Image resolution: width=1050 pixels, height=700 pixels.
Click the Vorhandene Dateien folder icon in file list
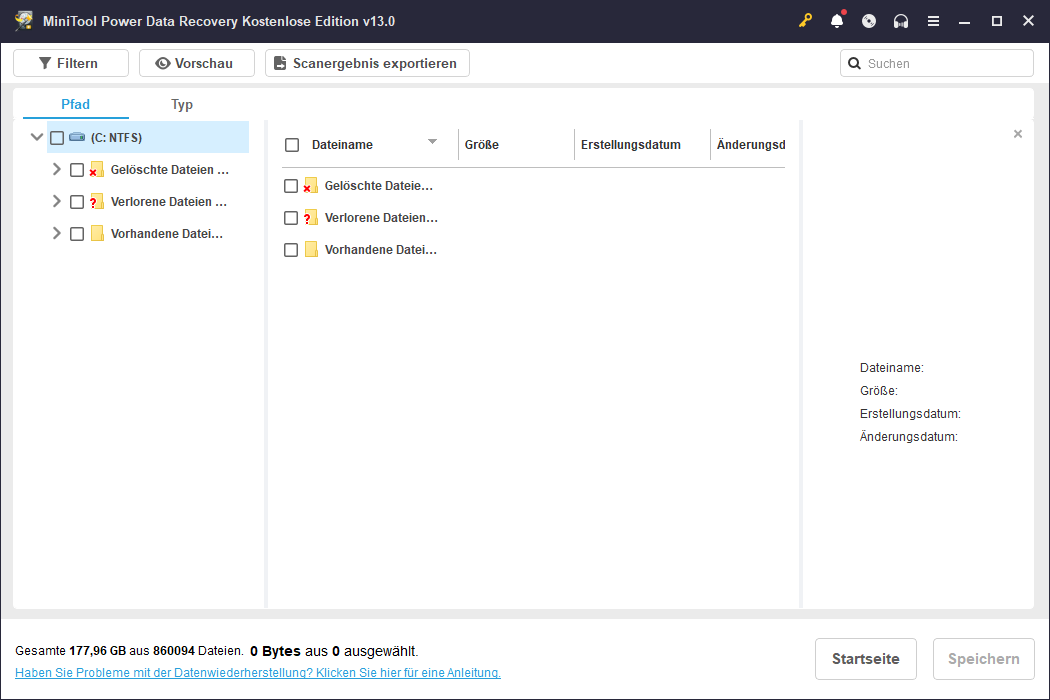pos(311,249)
